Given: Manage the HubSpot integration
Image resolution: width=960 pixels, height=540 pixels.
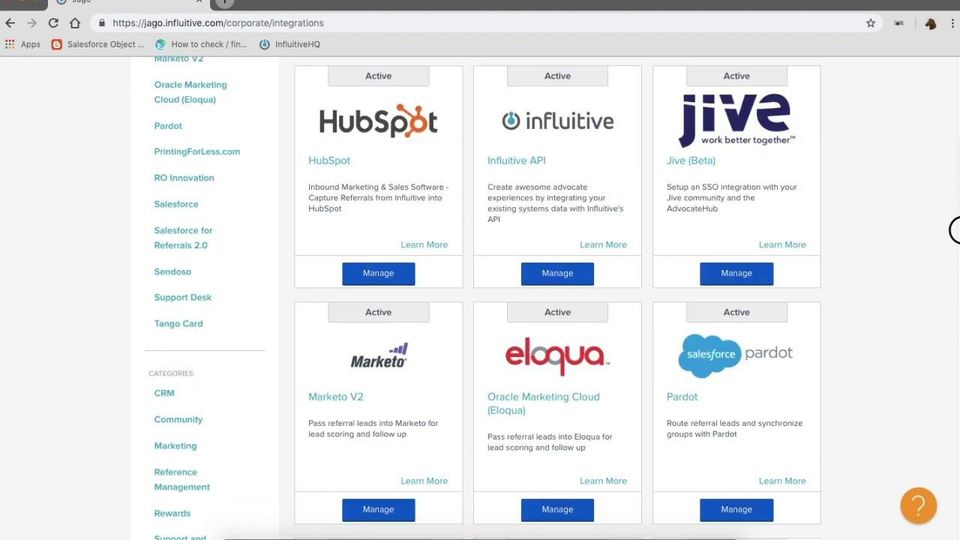Looking at the screenshot, I should [x=378, y=274].
